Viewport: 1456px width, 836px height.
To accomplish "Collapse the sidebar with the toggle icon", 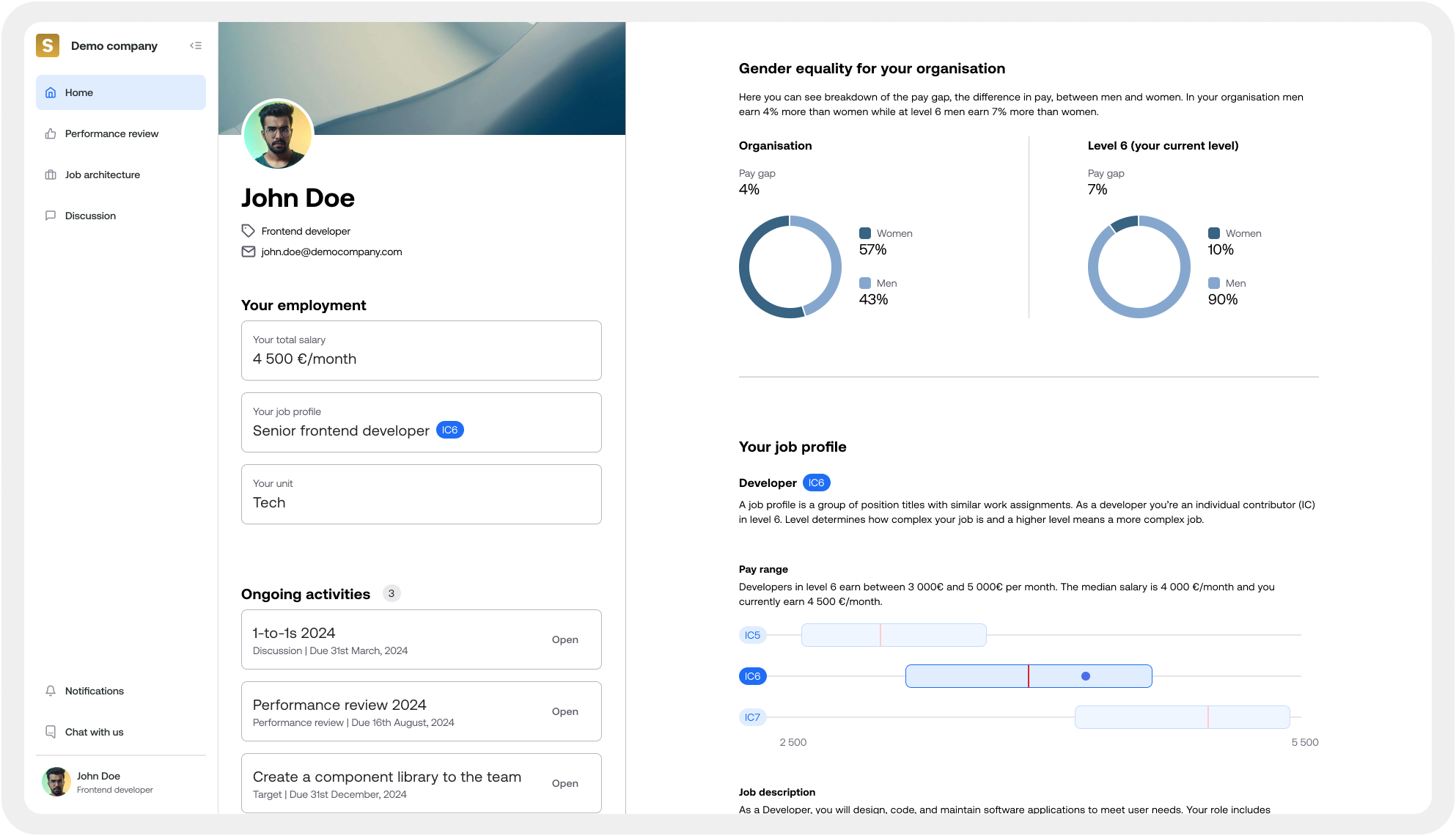I will [196, 45].
